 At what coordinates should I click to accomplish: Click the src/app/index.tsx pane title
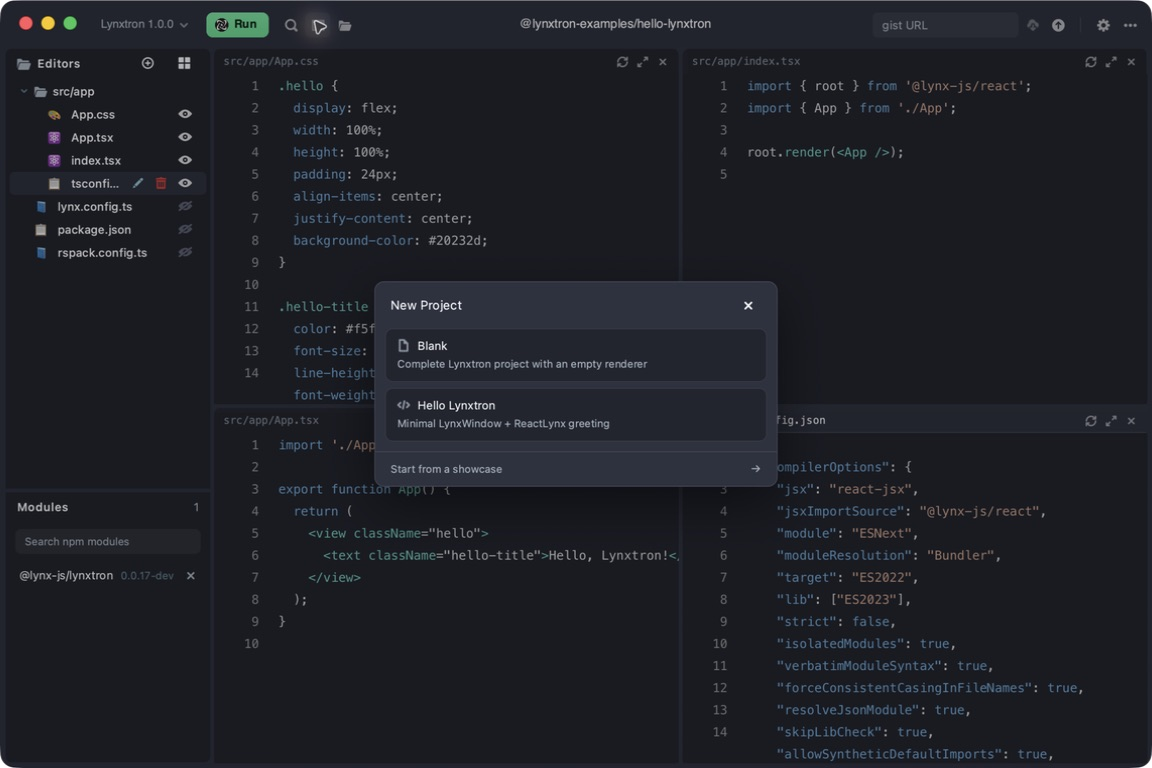[746, 61]
